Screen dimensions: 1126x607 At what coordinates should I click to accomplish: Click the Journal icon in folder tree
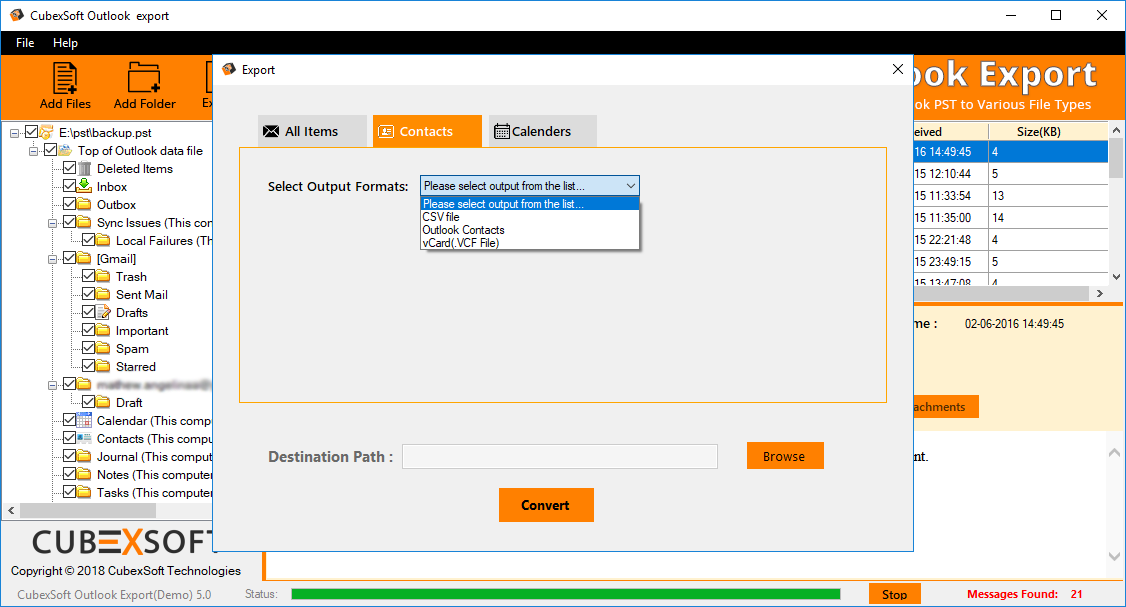(x=85, y=456)
